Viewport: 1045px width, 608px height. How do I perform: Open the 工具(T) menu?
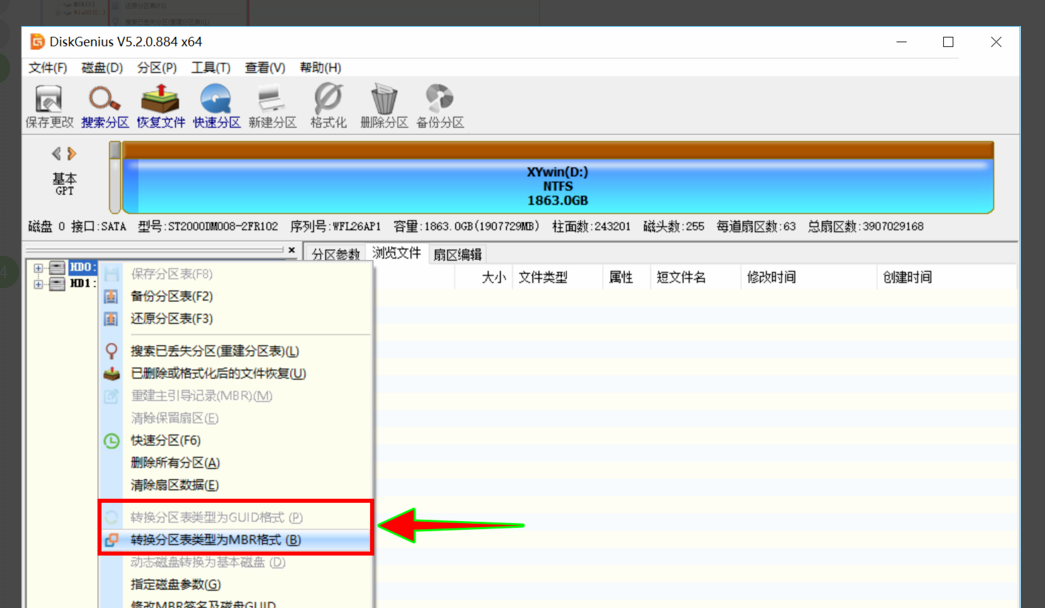coord(211,67)
